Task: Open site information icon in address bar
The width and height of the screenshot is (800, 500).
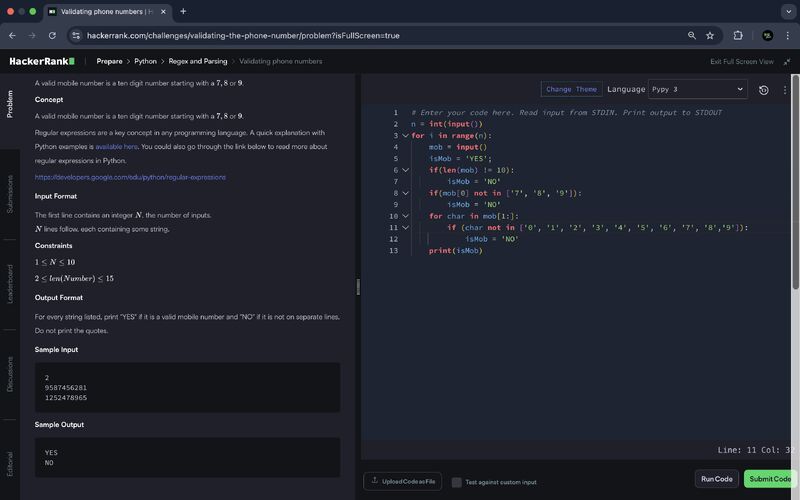Action: pos(76,35)
